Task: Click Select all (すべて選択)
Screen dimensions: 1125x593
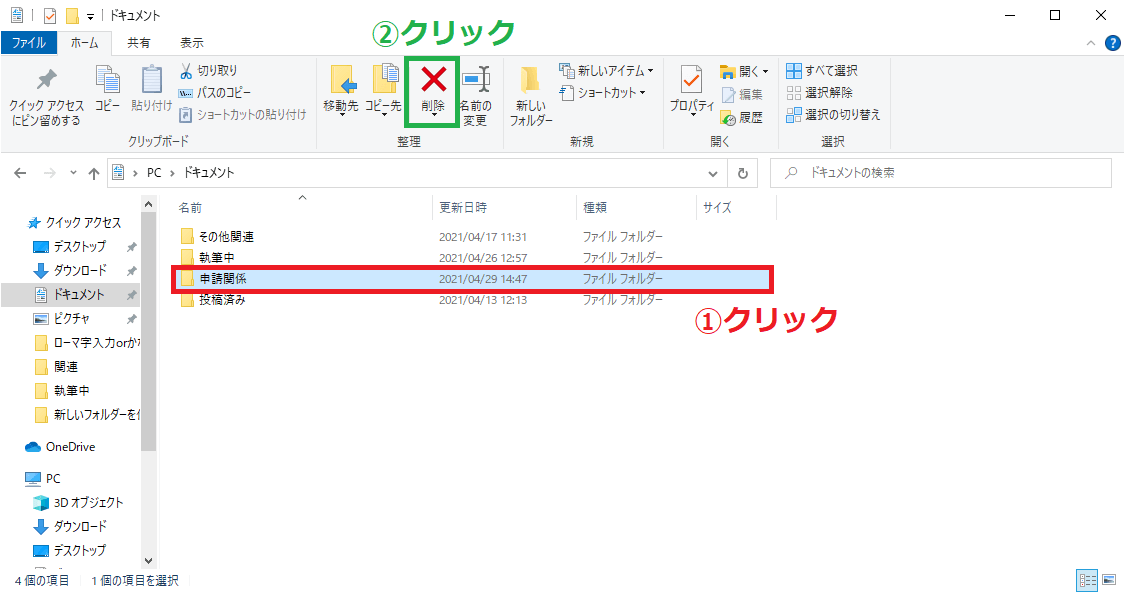Action: tap(822, 70)
